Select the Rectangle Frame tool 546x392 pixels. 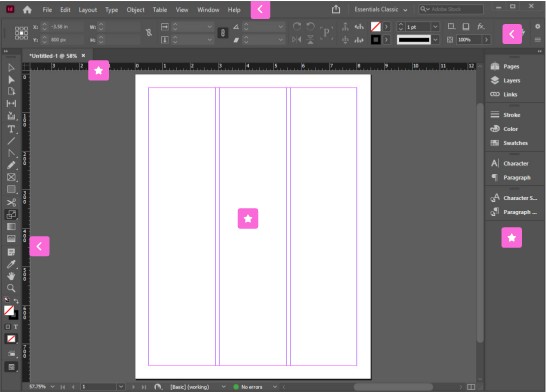(x=11, y=177)
